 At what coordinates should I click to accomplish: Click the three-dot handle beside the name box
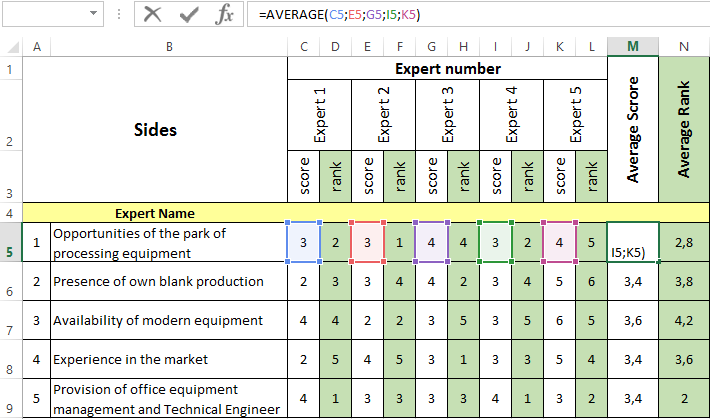click(120, 14)
